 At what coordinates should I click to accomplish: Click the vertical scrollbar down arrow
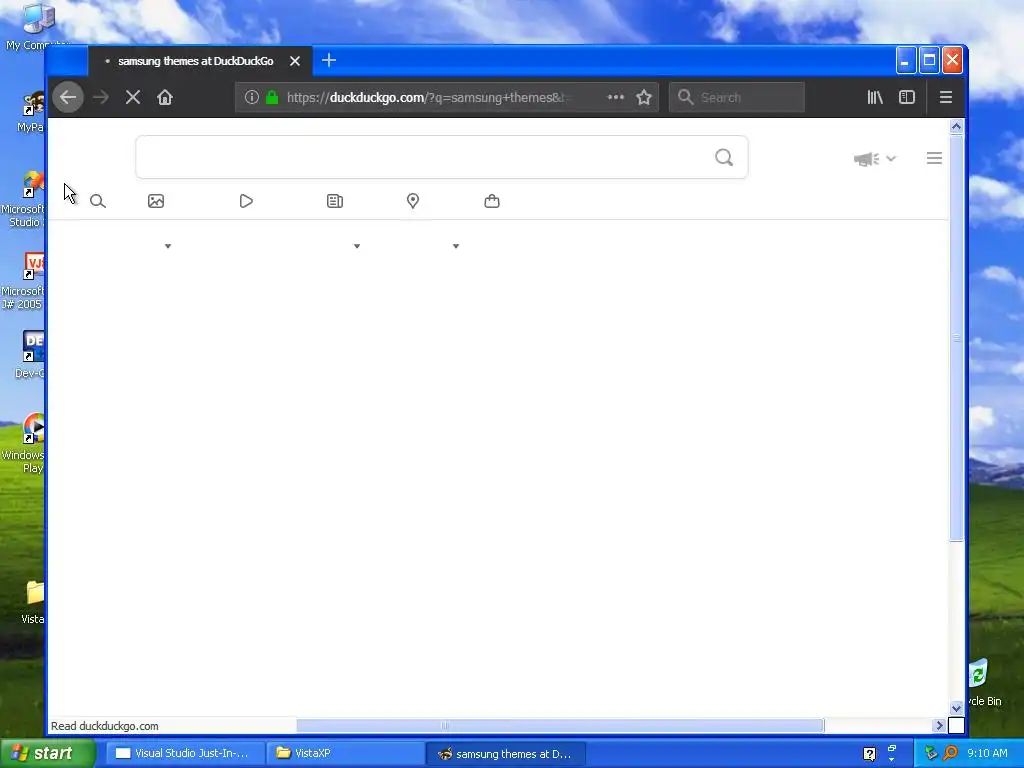(956, 709)
